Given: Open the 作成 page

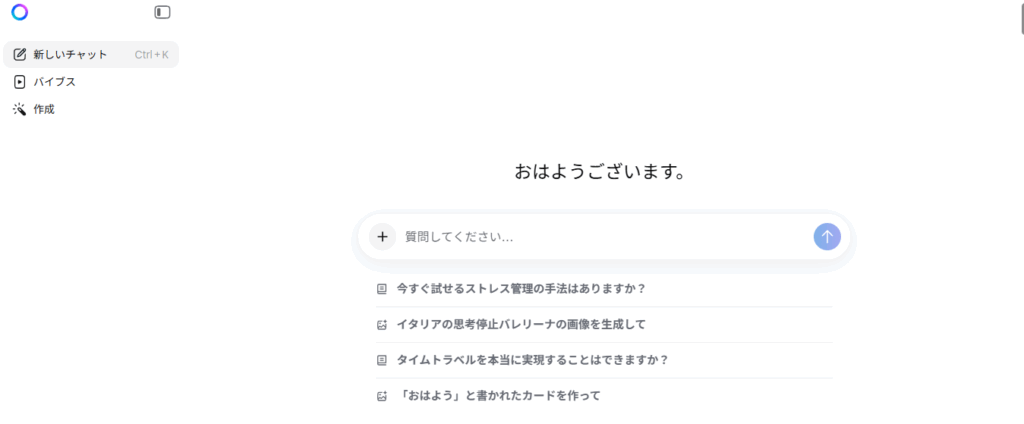Looking at the screenshot, I should (44, 109).
